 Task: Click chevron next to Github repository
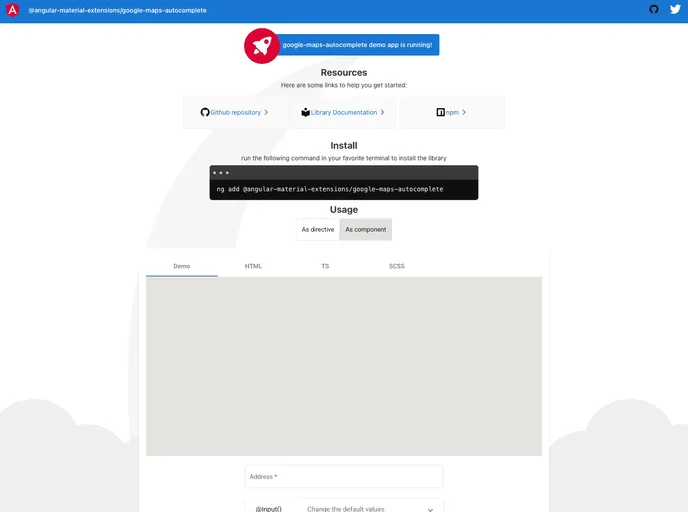(x=266, y=113)
